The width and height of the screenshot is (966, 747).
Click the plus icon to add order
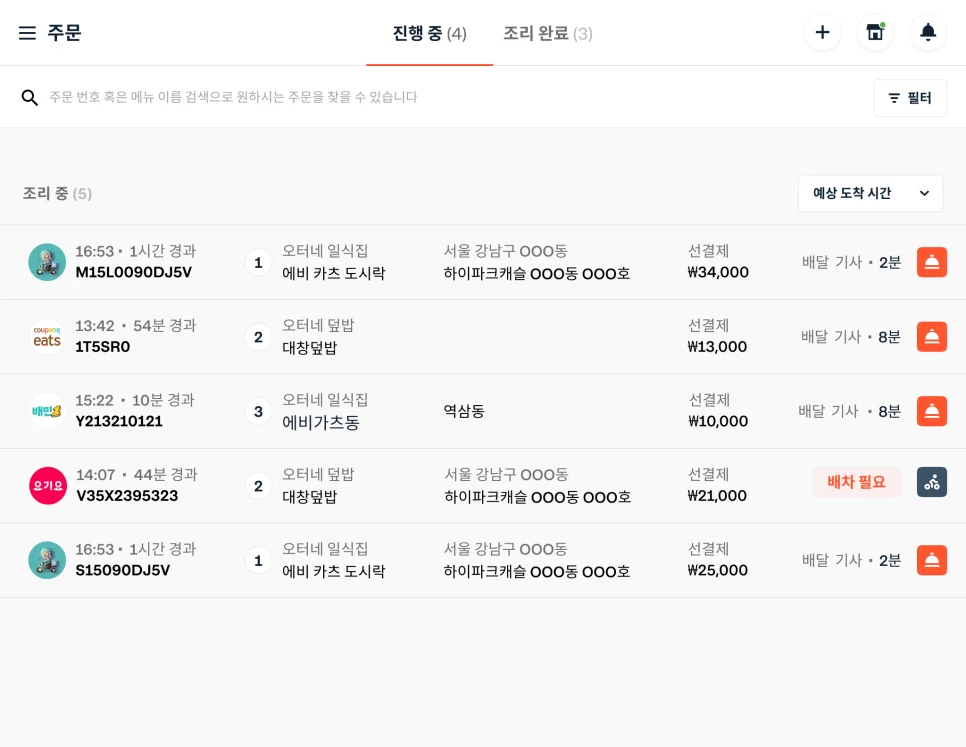(822, 33)
